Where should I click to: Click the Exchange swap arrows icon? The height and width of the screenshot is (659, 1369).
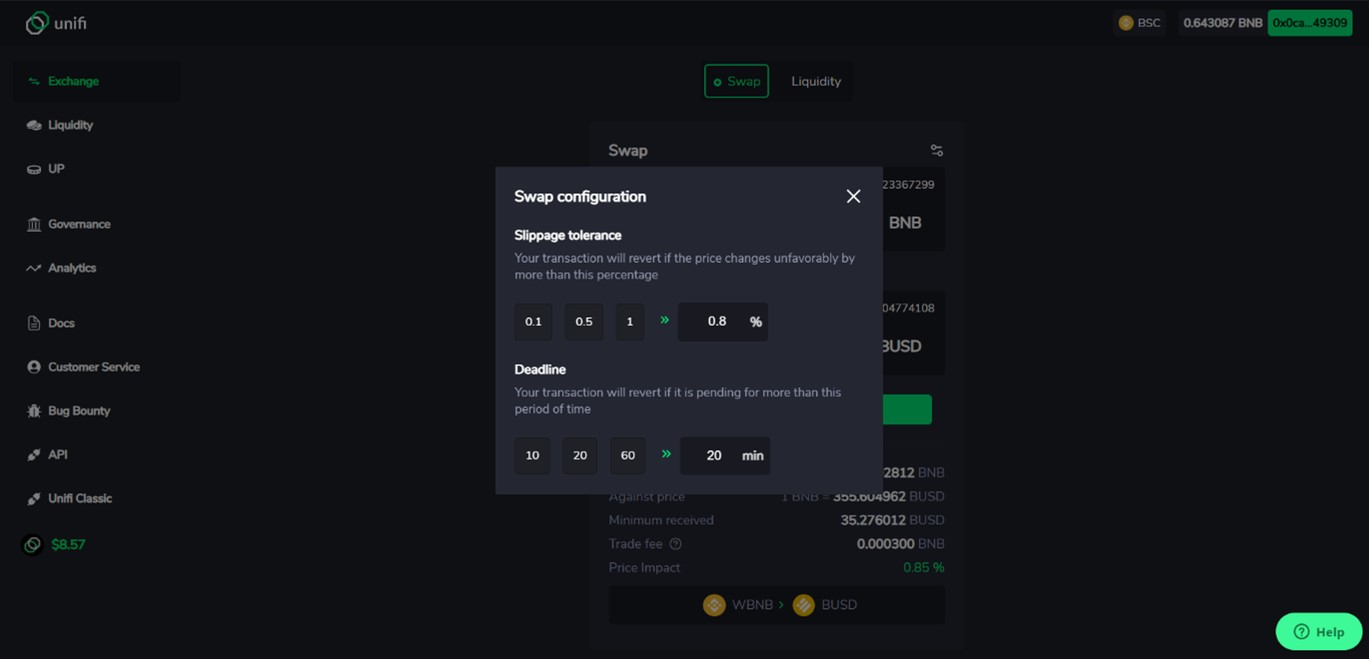[34, 81]
